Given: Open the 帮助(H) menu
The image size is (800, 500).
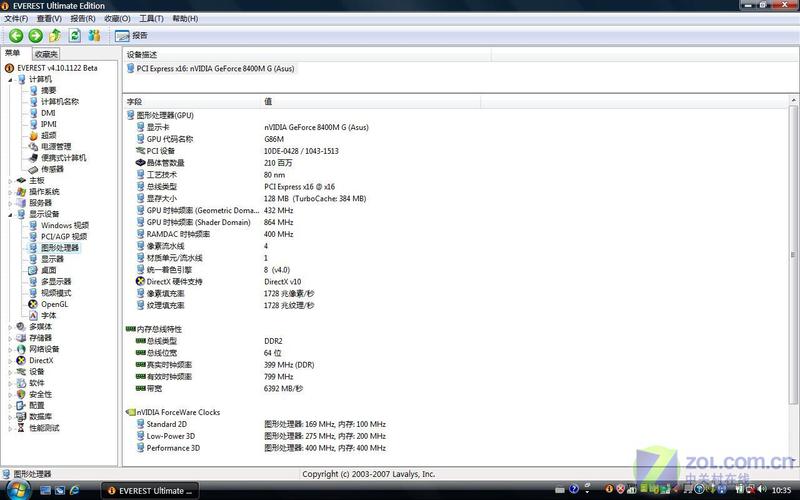Looking at the screenshot, I should 185,18.
